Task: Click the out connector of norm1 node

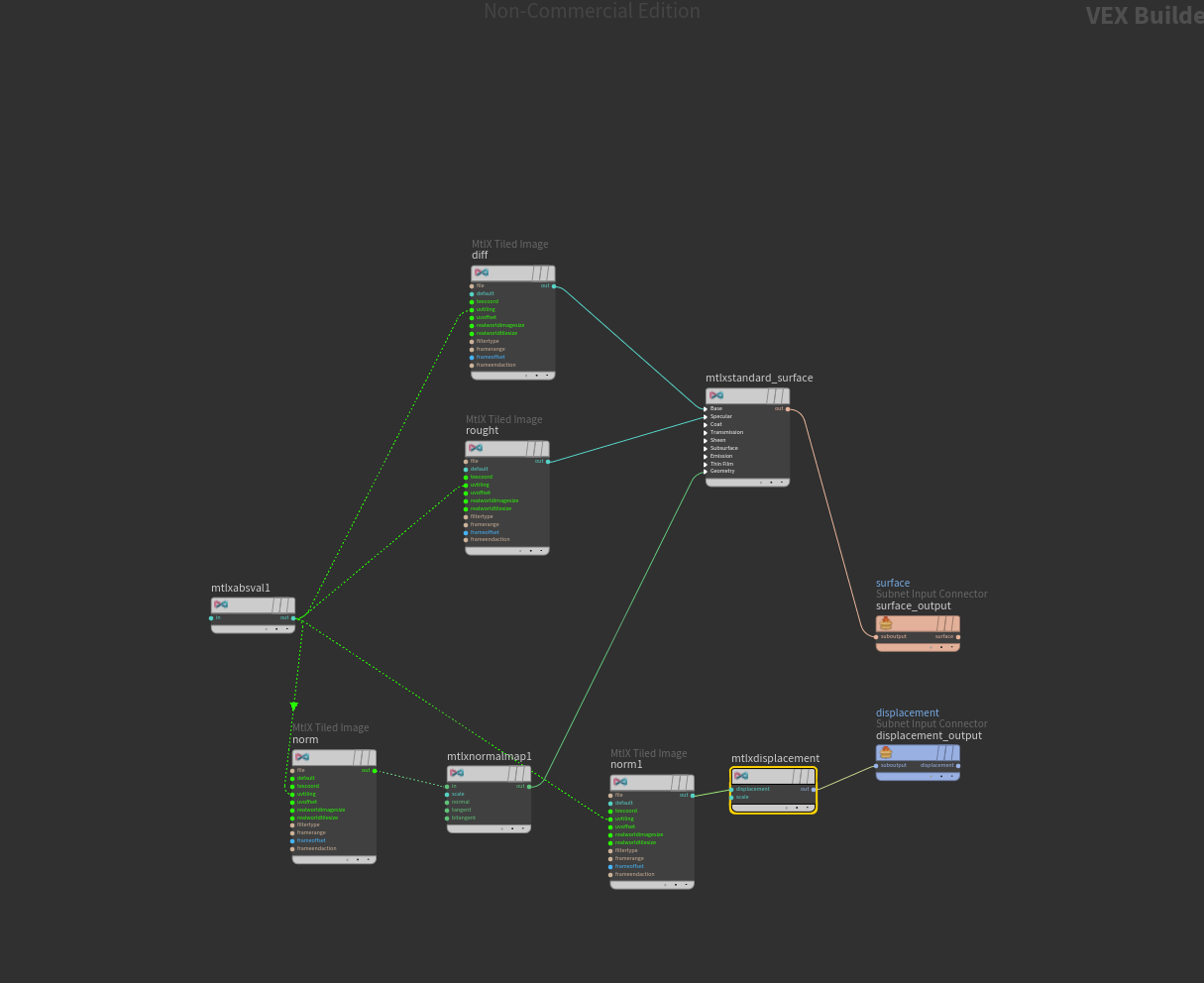Action: coord(693,795)
